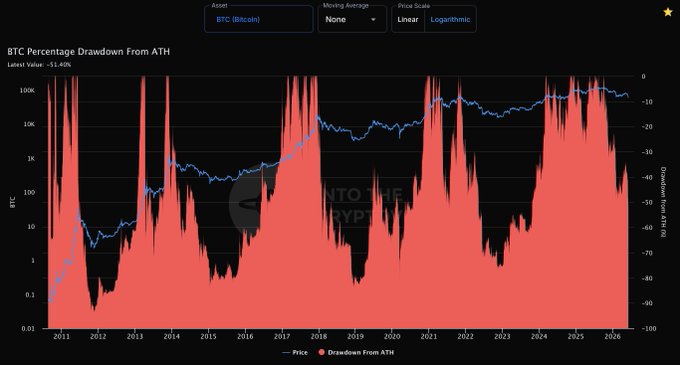
Task: Click the -100 drawdown axis label
Action: (648, 329)
